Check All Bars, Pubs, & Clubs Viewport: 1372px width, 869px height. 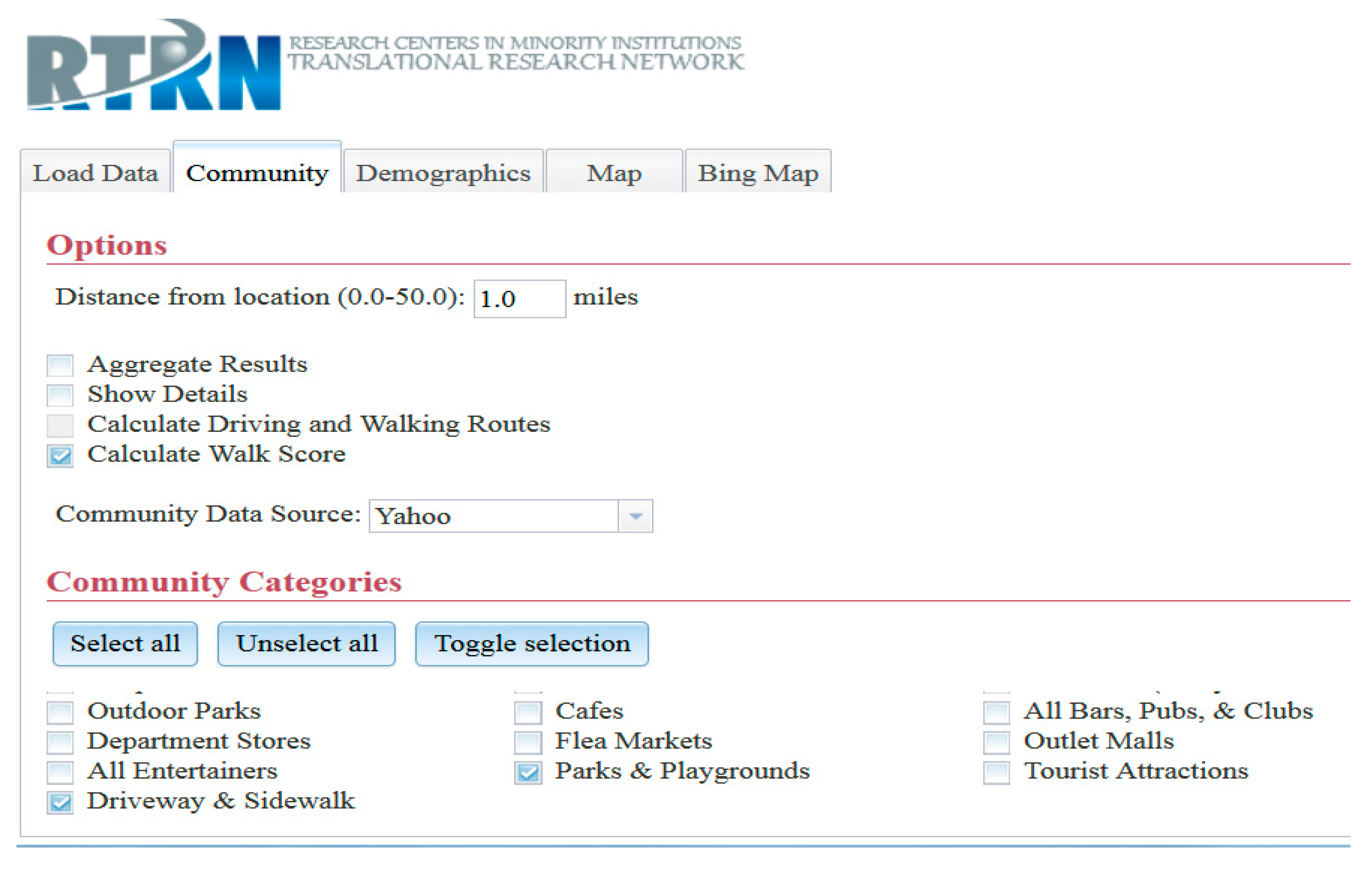(996, 712)
